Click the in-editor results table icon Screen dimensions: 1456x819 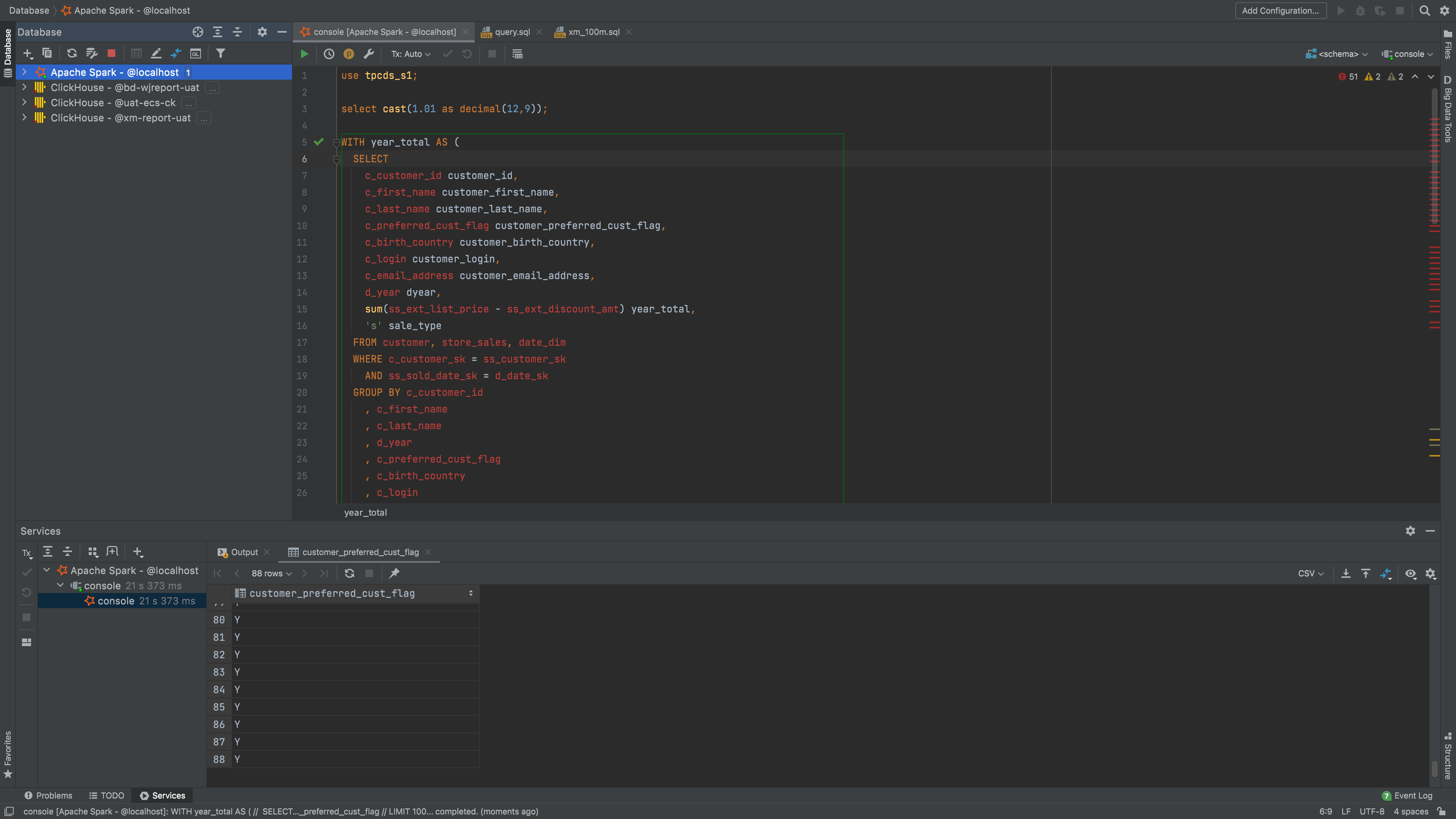pos(517,54)
